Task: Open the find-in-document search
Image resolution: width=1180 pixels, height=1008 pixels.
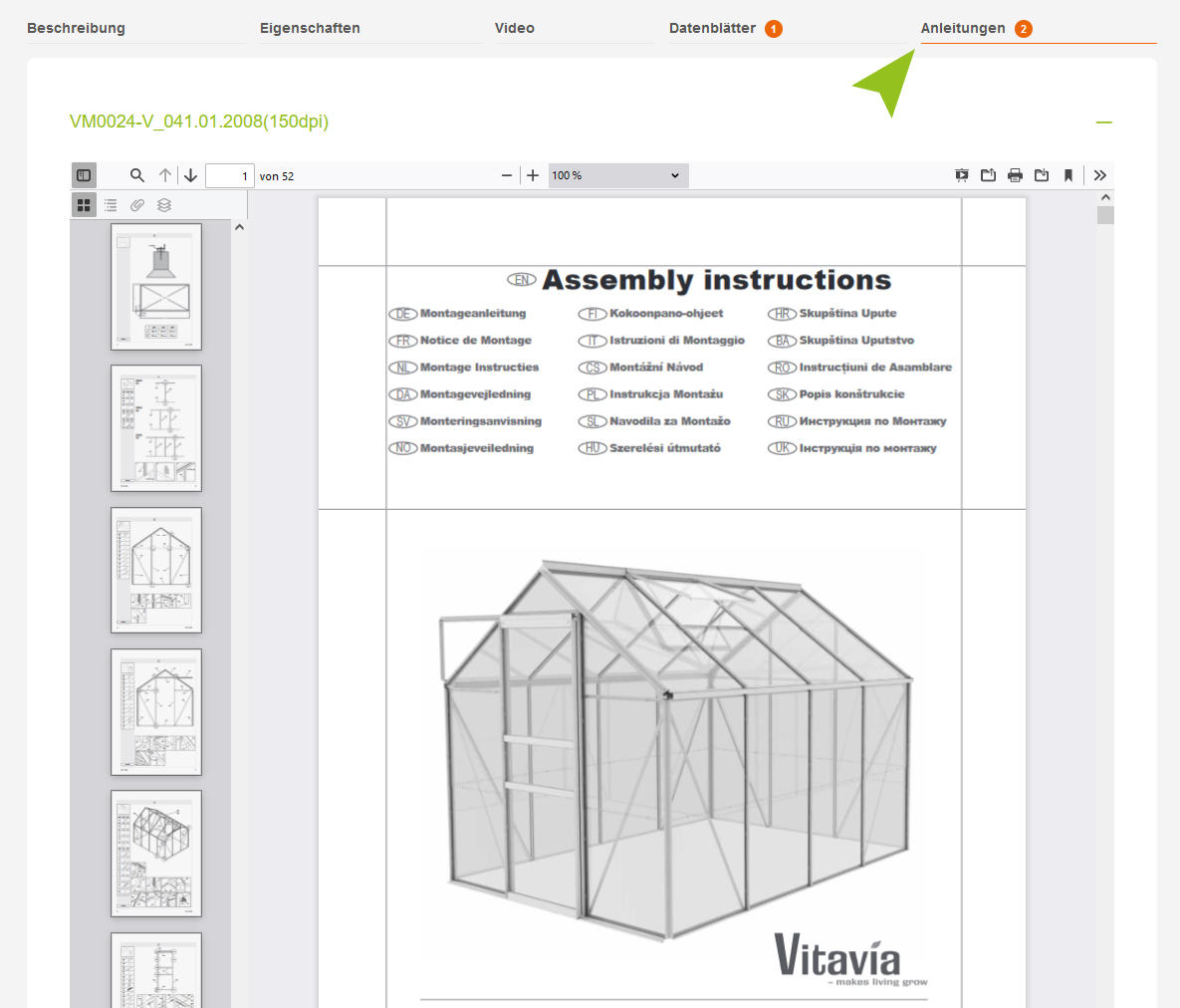Action: (x=137, y=175)
